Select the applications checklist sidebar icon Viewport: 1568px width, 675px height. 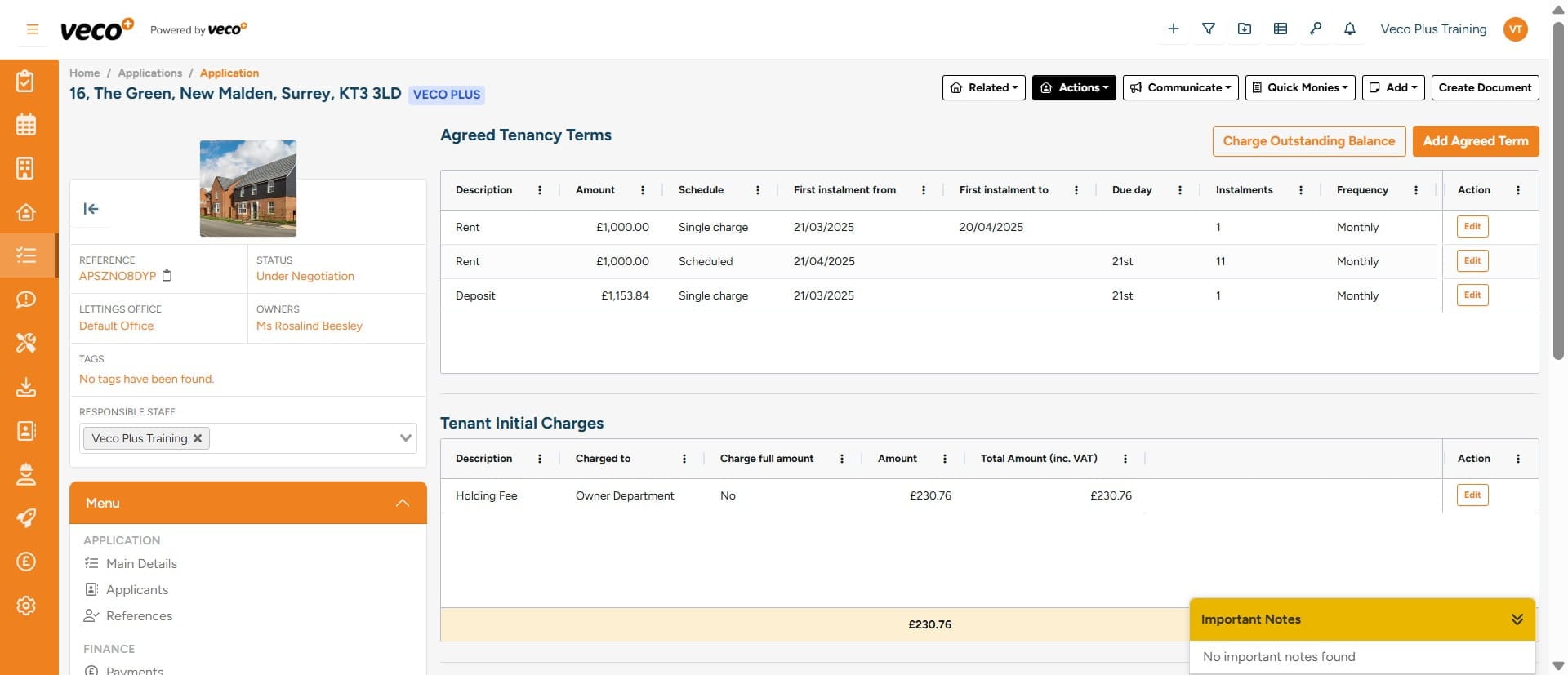(26, 255)
